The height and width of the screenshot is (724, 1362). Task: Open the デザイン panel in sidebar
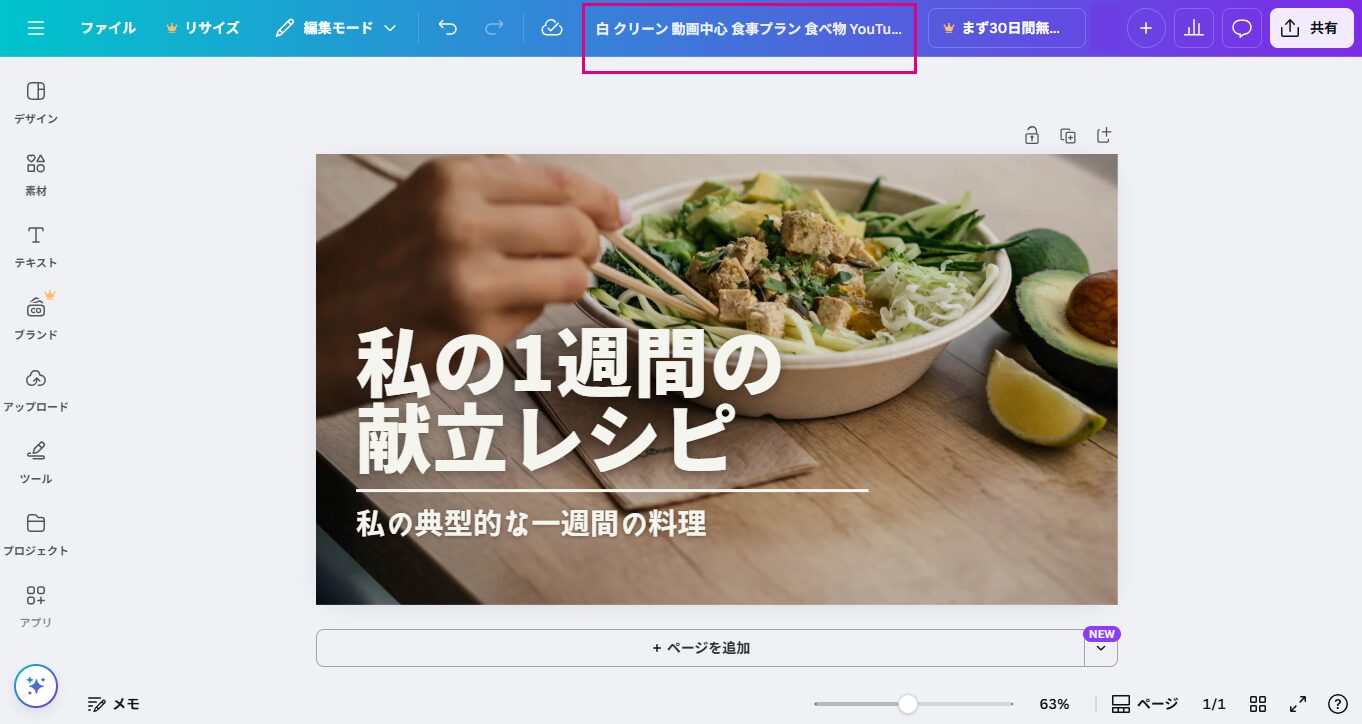[x=36, y=103]
